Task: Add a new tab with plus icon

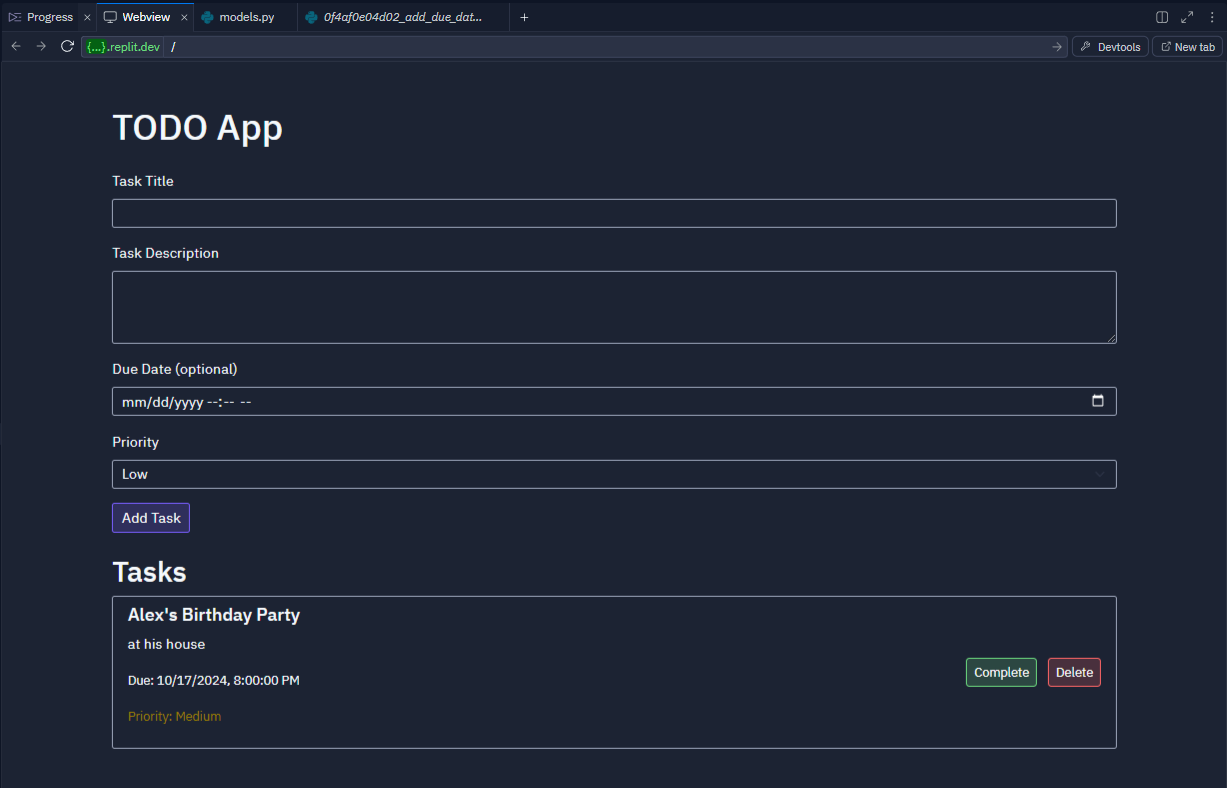Action: [524, 17]
